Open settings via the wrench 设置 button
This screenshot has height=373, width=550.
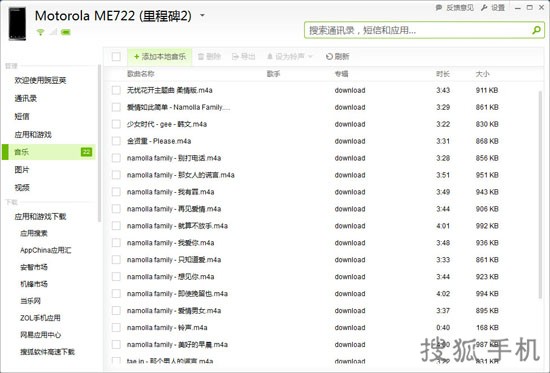point(493,8)
